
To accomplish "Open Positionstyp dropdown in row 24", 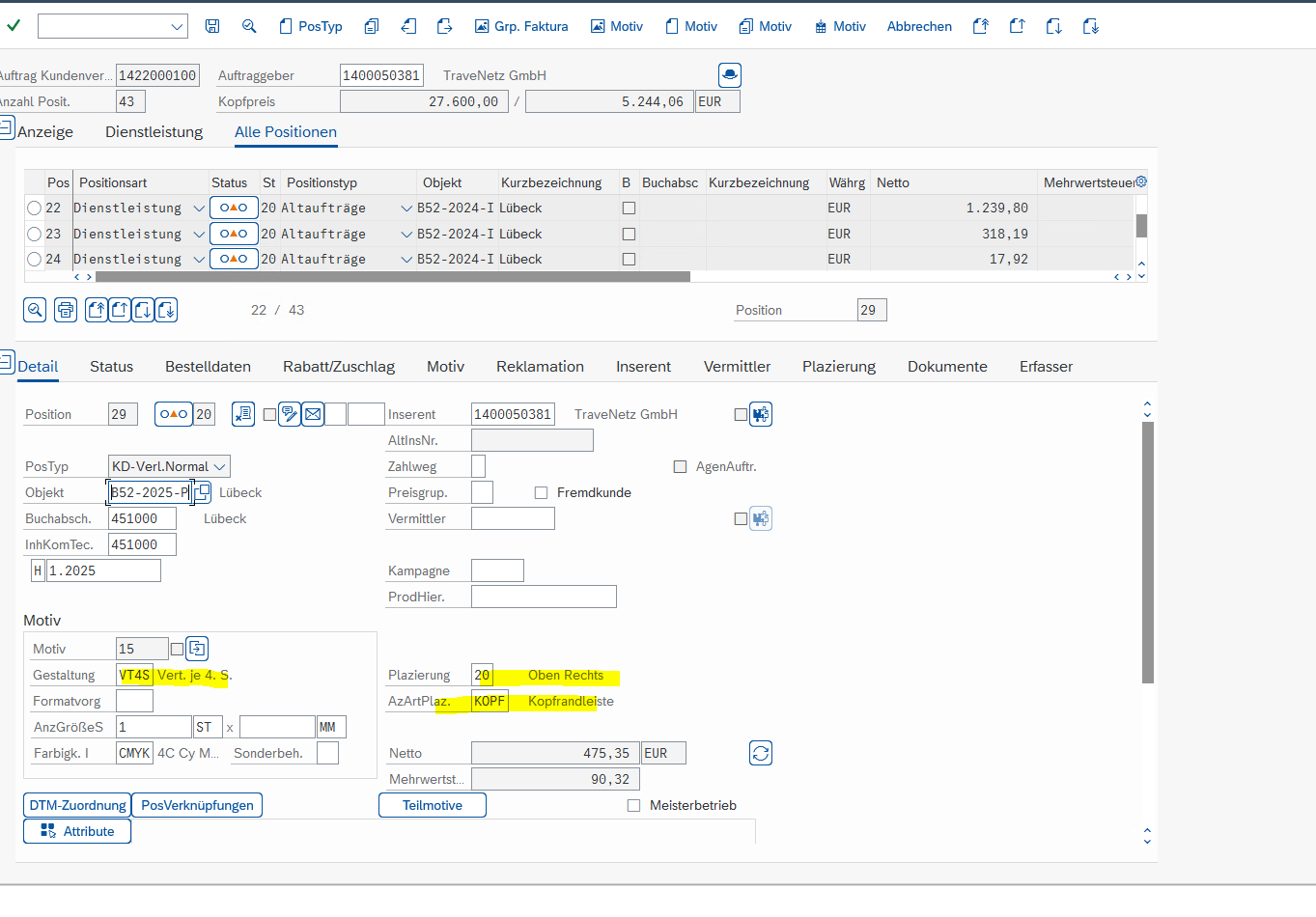I will point(406,259).
